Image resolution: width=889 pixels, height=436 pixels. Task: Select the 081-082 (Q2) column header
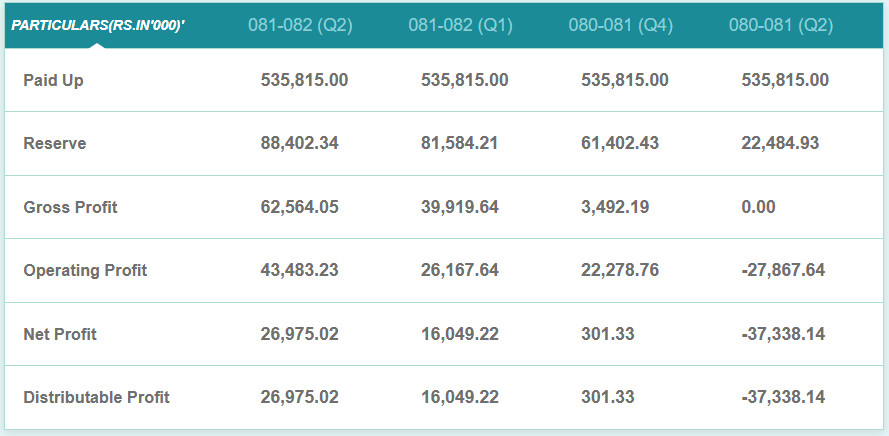(x=300, y=25)
